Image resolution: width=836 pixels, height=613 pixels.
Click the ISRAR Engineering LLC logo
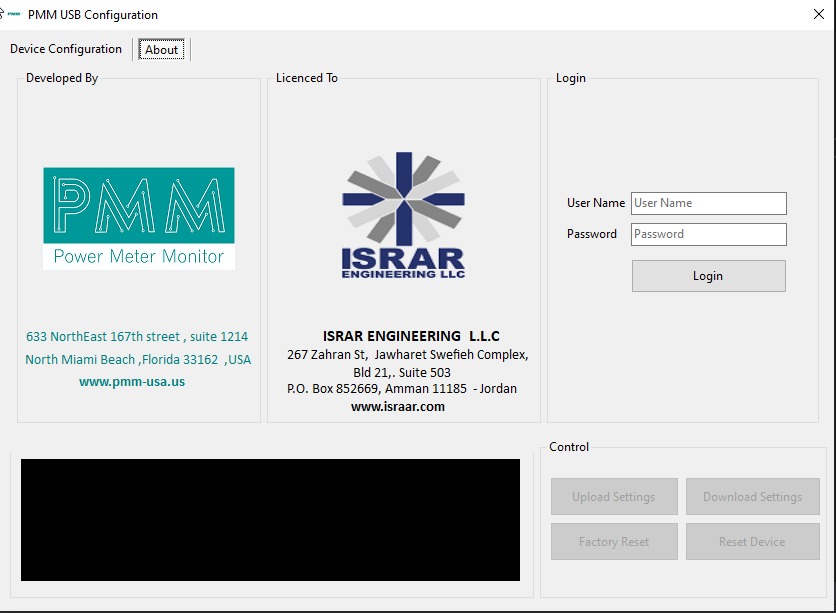[x=404, y=215]
